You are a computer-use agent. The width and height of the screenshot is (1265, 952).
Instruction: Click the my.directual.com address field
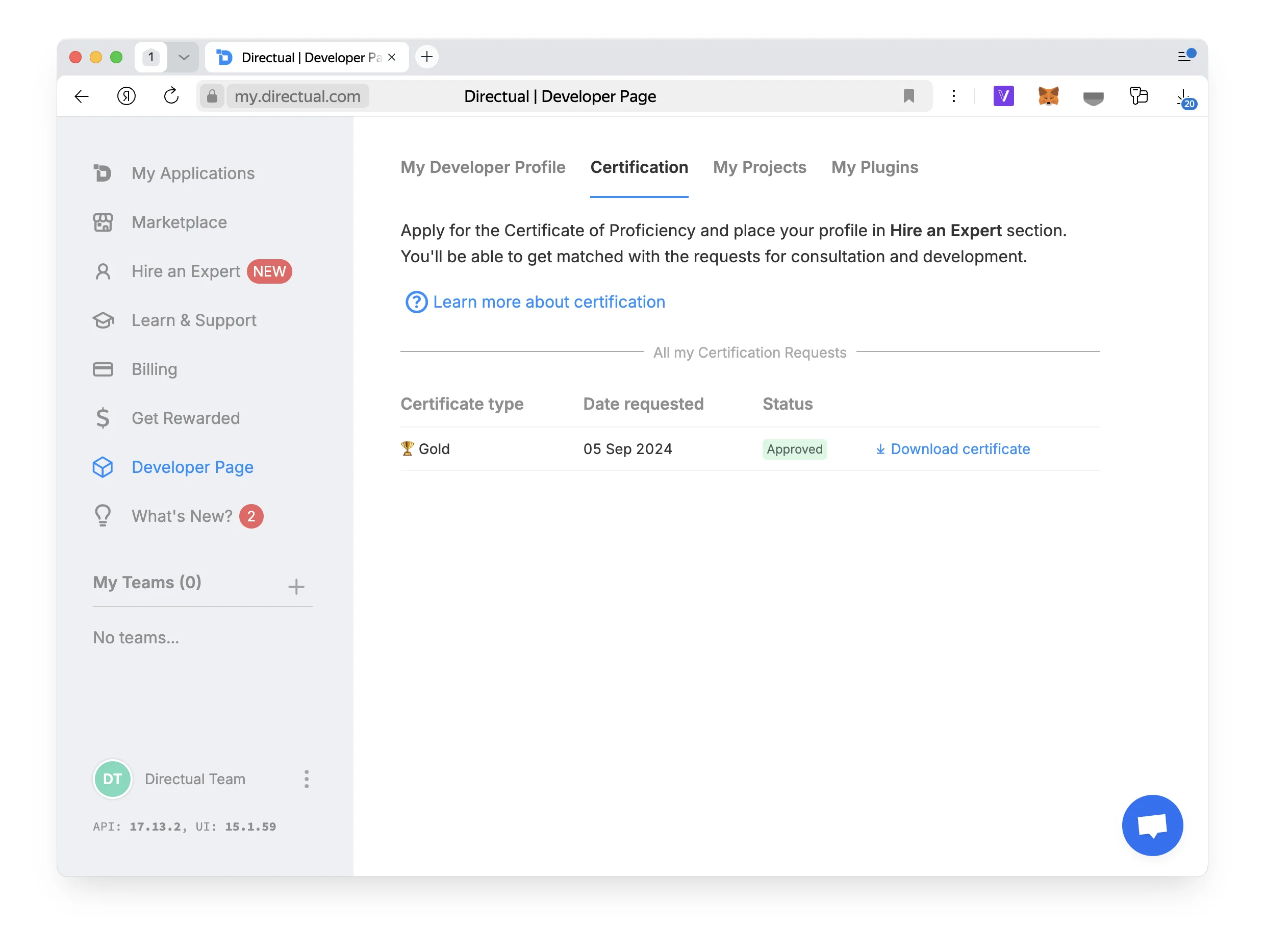tap(297, 95)
